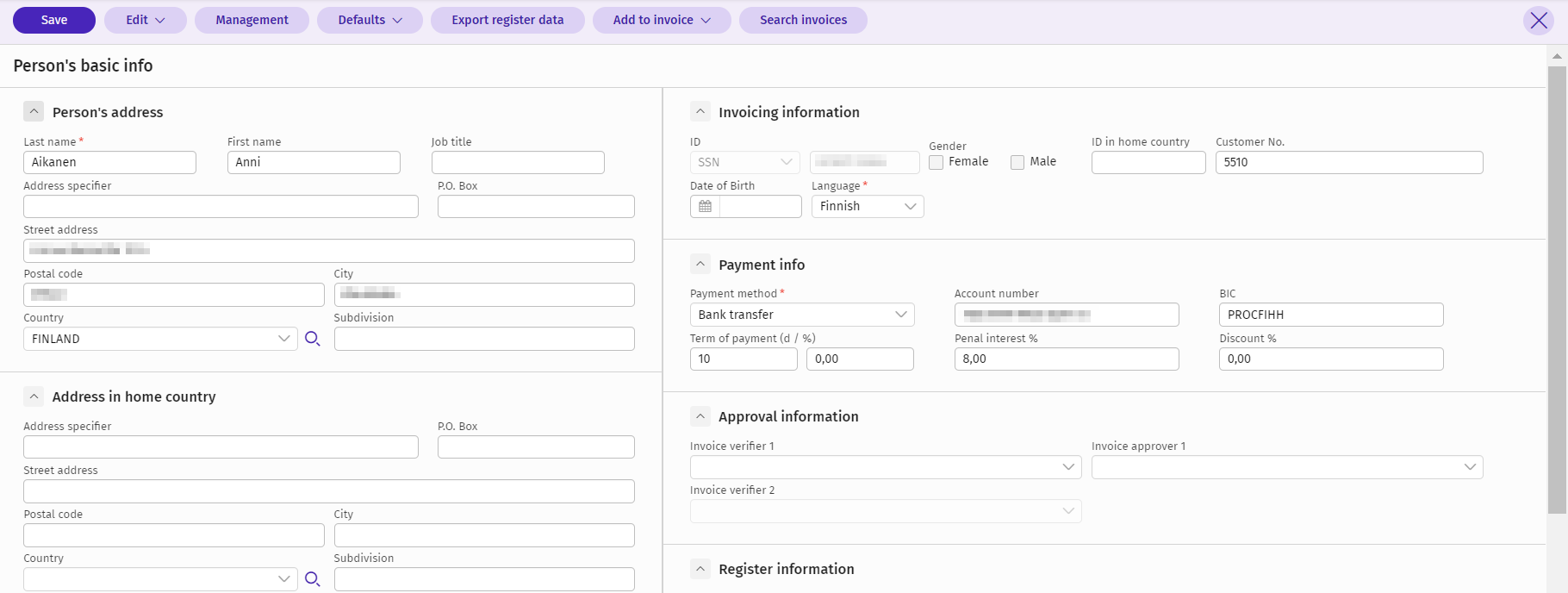Click the Save button
This screenshot has height=593, width=1568.
click(x=54, y=20)
